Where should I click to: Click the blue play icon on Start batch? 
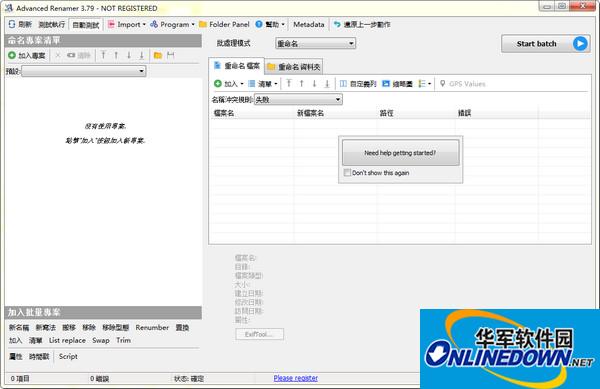click(580, 44)
